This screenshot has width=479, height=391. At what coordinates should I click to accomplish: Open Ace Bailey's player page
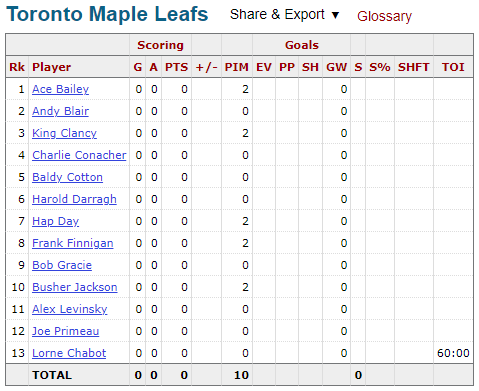(60, 89)
